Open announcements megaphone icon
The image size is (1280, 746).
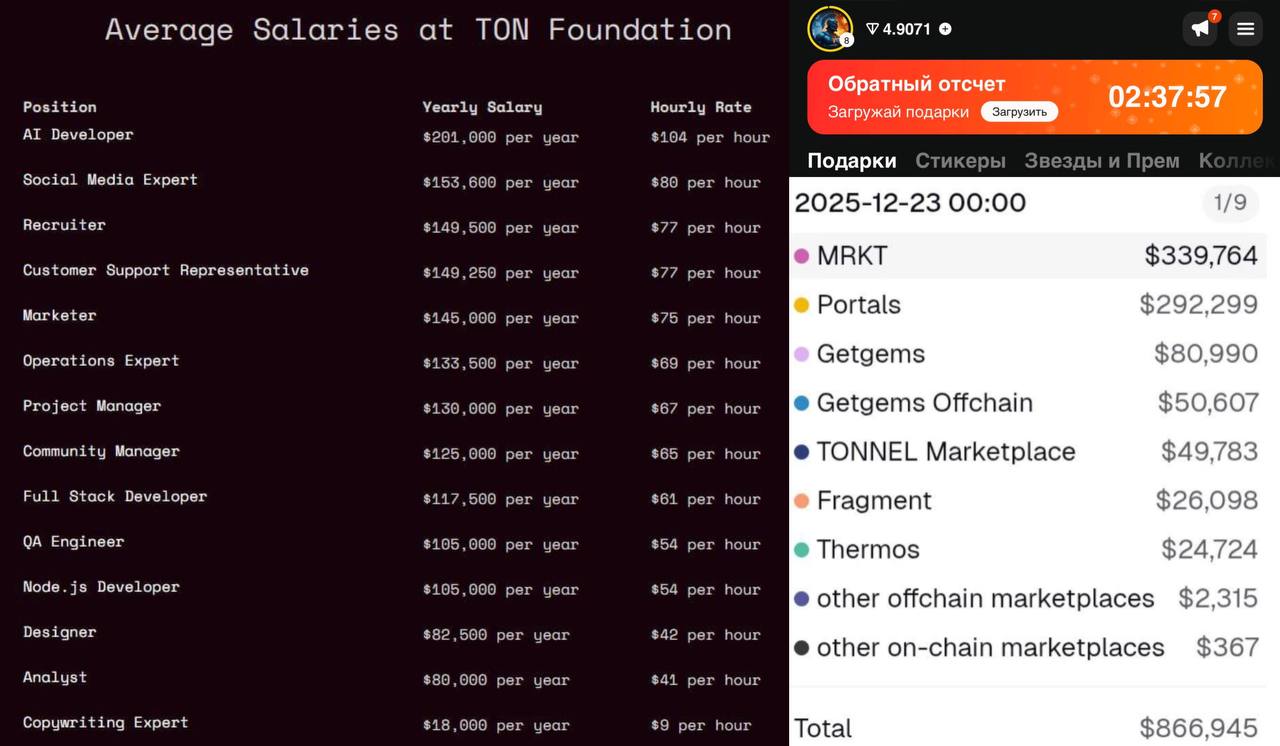(x=1200, y=29)
